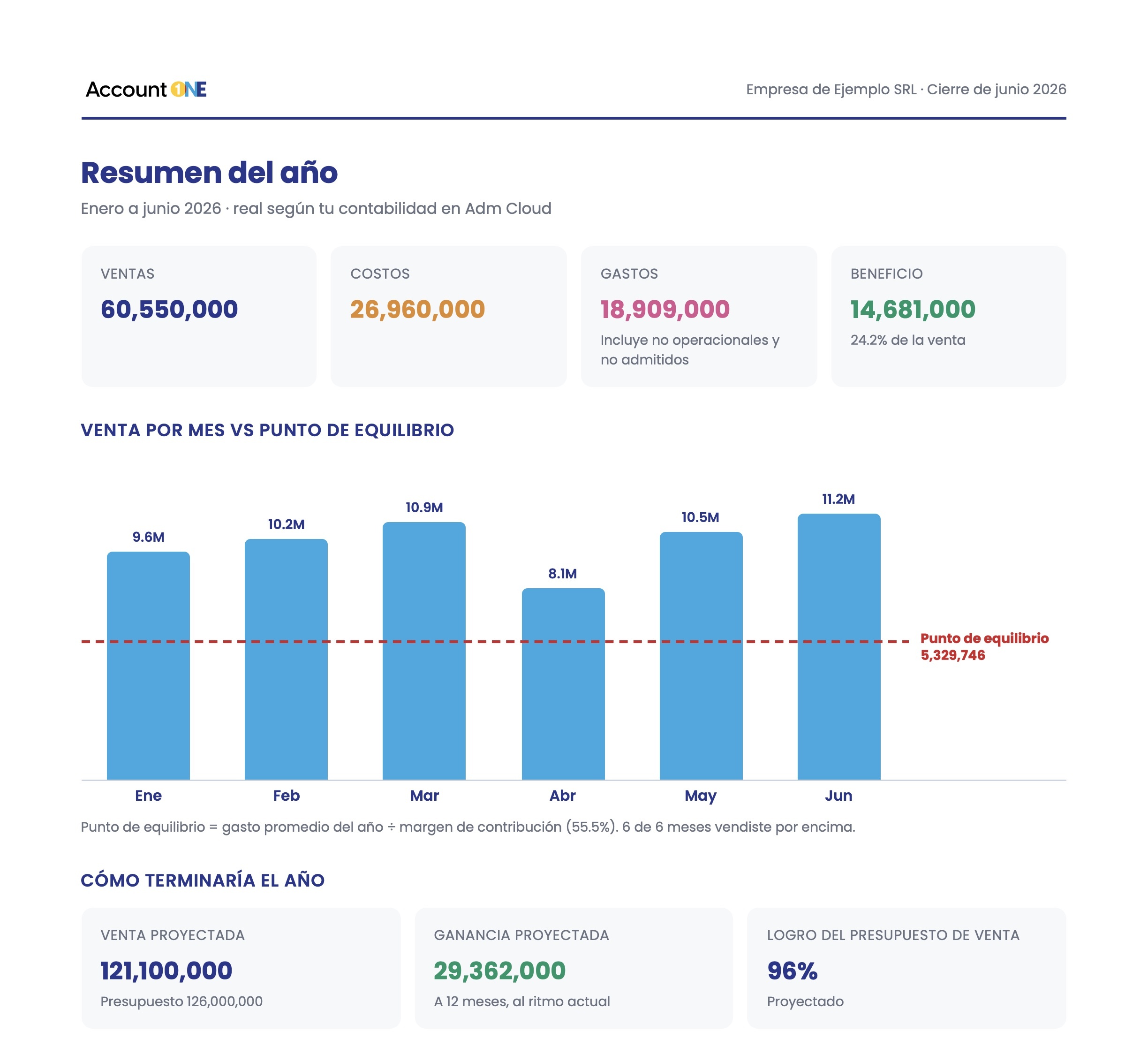
Task: Click the Jun bar in chart
Action: point(839,646)
